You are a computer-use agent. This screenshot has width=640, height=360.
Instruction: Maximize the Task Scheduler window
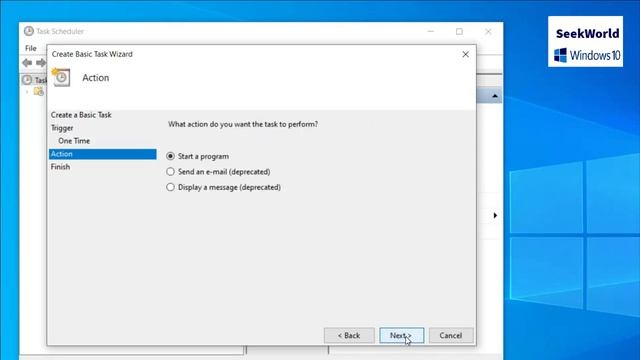(459, 31)
